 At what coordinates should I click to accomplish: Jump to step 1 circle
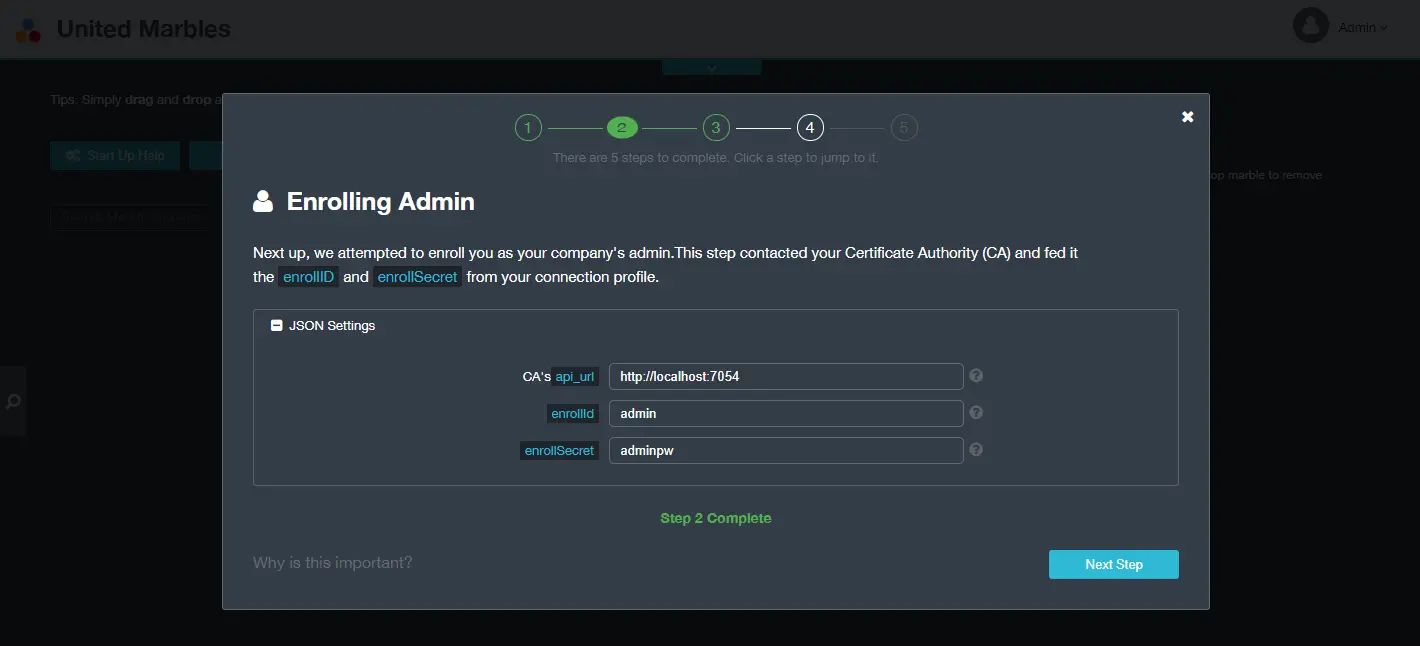click(x=528, y=128)
